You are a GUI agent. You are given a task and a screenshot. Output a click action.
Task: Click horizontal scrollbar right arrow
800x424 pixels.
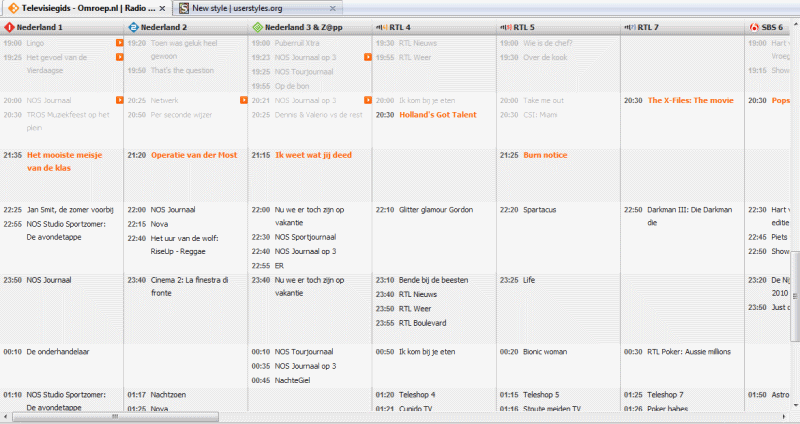pyautogui.click(x=786, y=417)
